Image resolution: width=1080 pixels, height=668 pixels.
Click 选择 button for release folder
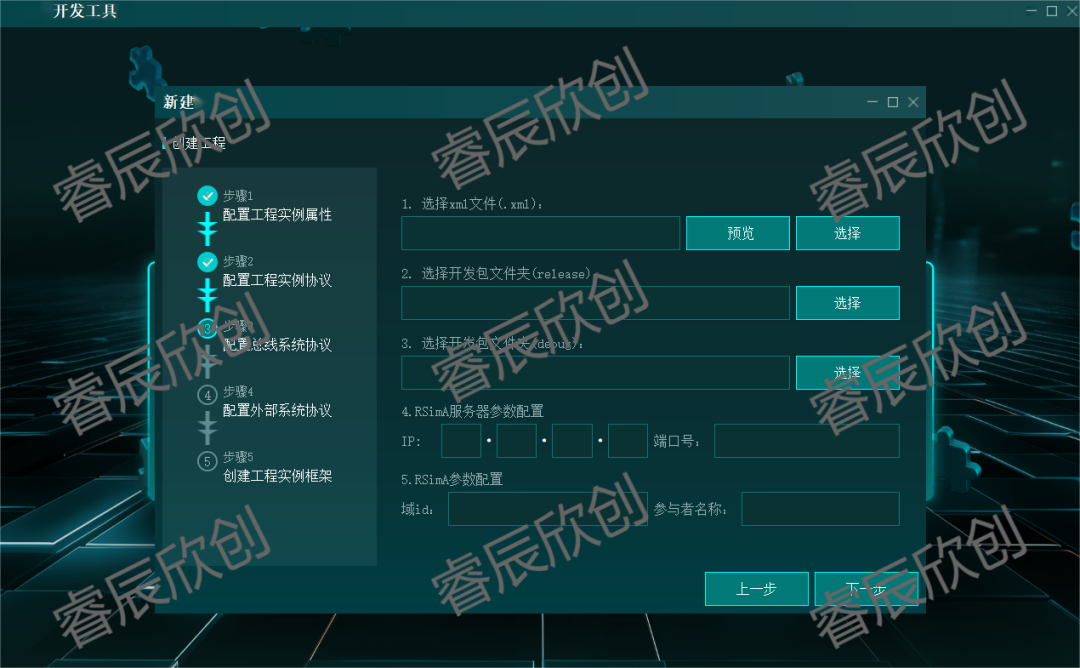847,303
